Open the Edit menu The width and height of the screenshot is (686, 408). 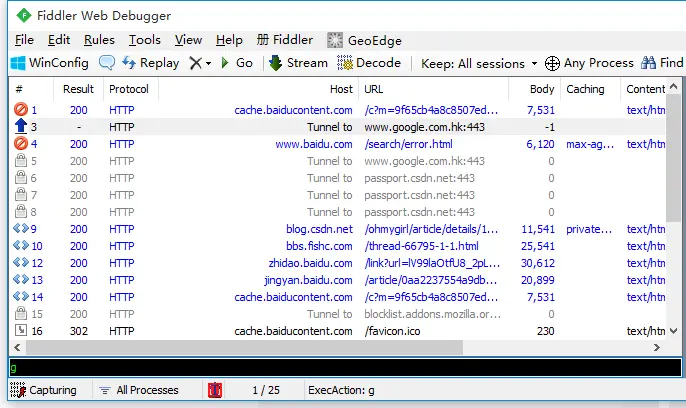coord(59,40)
